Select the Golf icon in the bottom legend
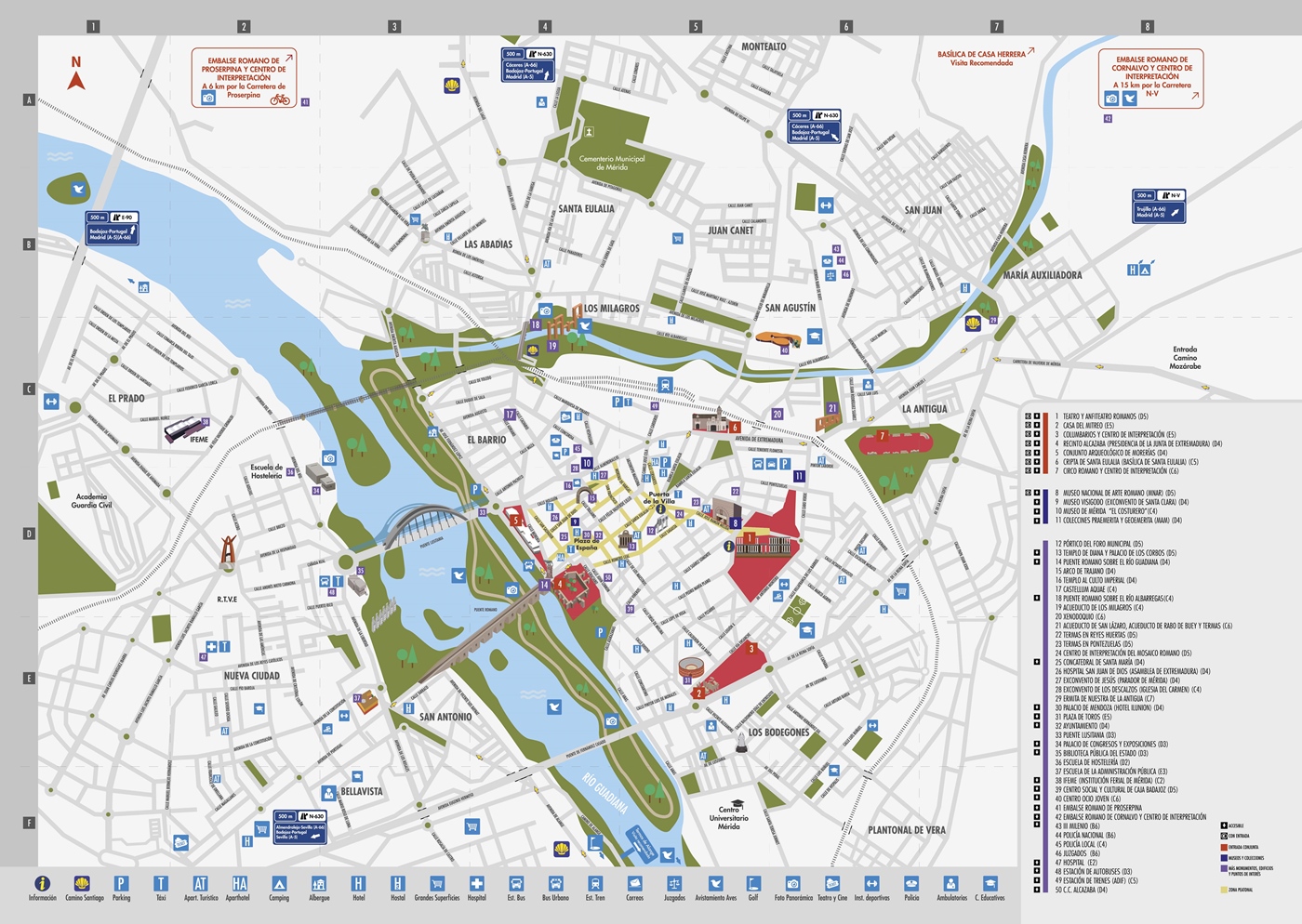 coord(753,883)
